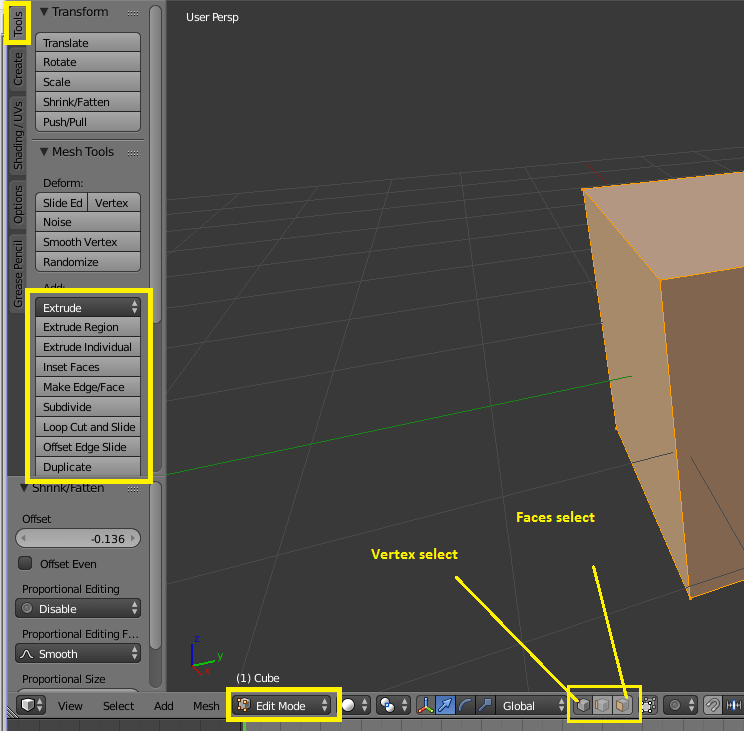
Task: Toggle limit selection to visible icon
Action: coord(649,705)
